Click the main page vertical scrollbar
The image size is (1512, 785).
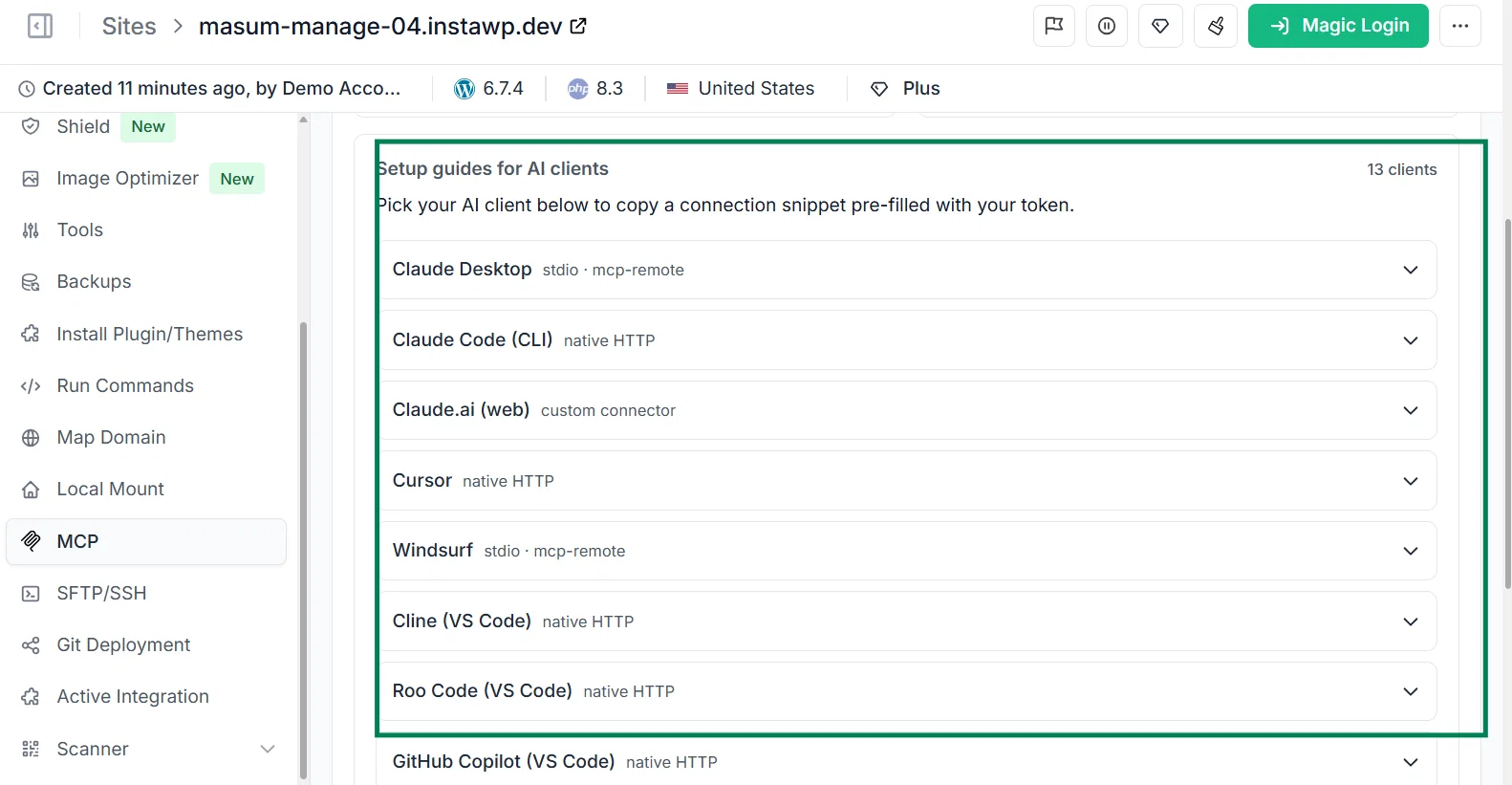coord(1507,402)
